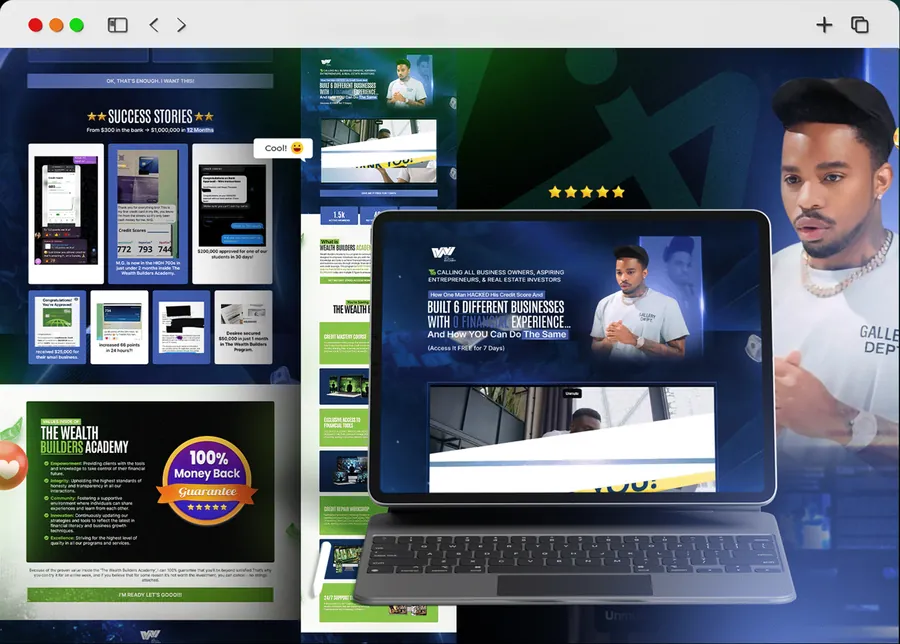
Task: Toggle the browser sidebar icon
Action: (118, 25)
